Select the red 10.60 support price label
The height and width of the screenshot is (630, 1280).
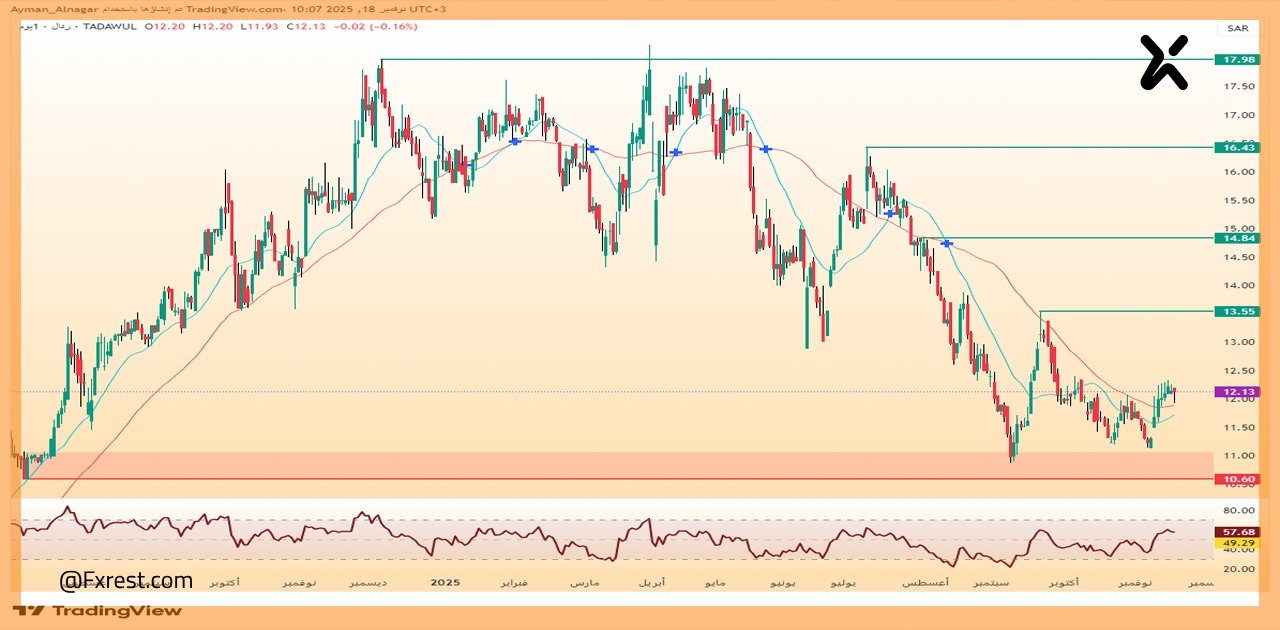point(1235,479)
